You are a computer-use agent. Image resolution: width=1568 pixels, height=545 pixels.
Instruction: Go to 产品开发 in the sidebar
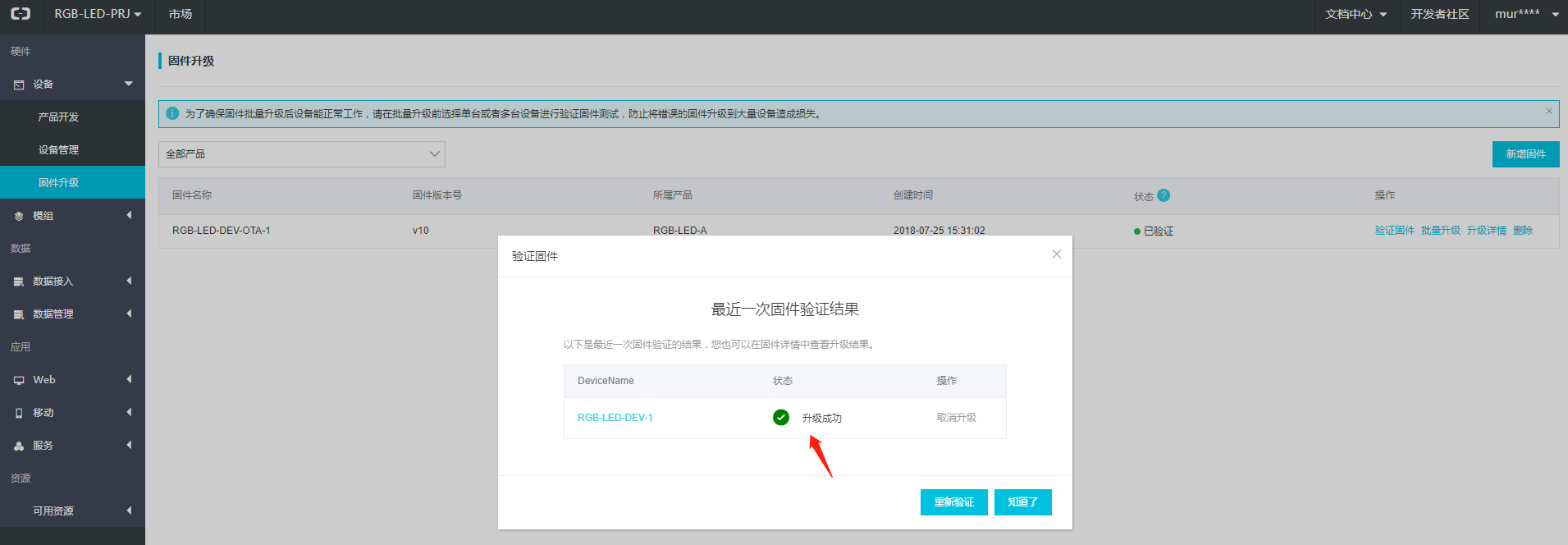click(x=58, y=117)
